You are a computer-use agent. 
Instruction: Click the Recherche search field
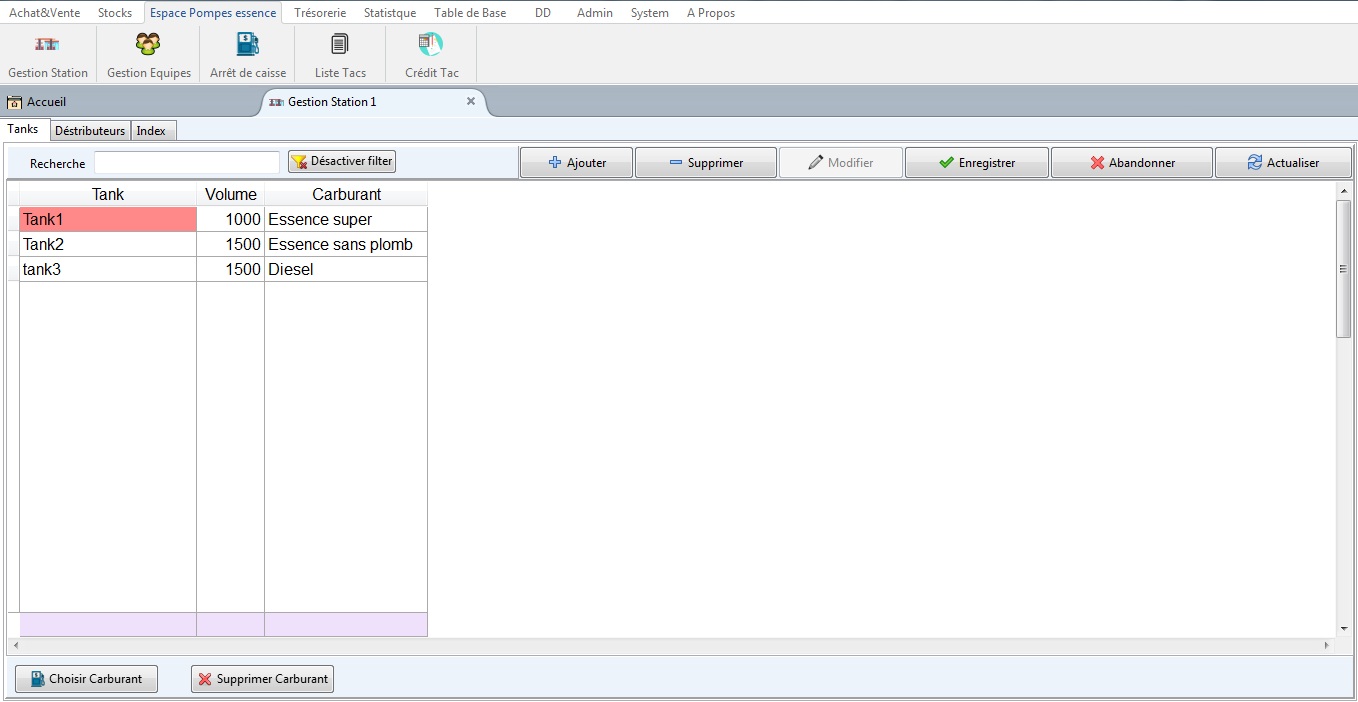[x=187, y=163]
